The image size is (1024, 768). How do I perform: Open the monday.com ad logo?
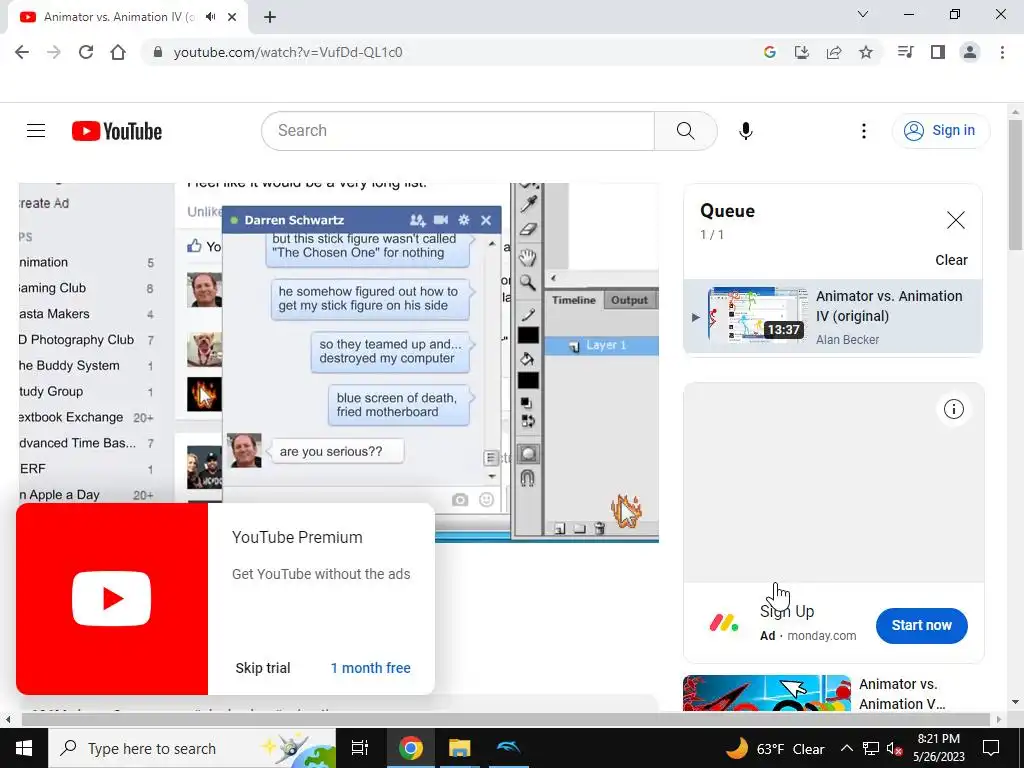pos(724,622)
